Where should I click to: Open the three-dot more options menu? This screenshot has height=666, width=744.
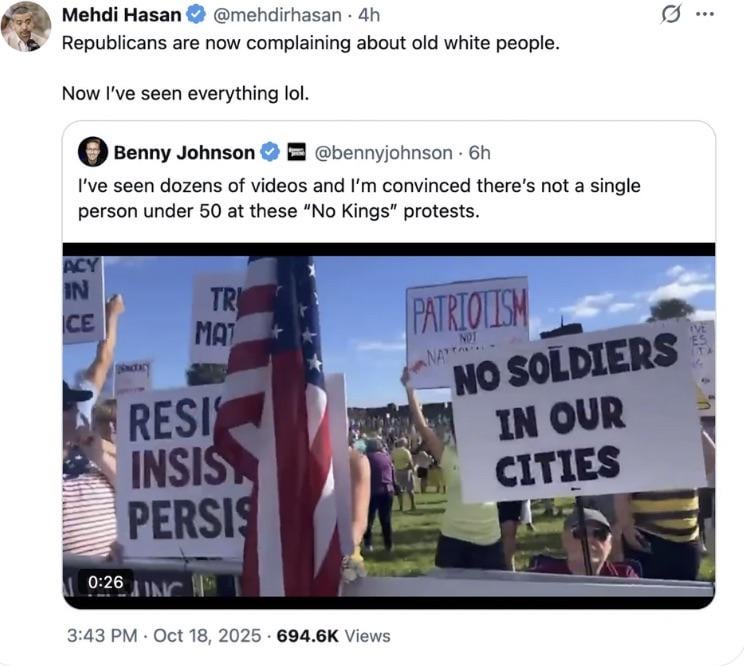[705, 14]
